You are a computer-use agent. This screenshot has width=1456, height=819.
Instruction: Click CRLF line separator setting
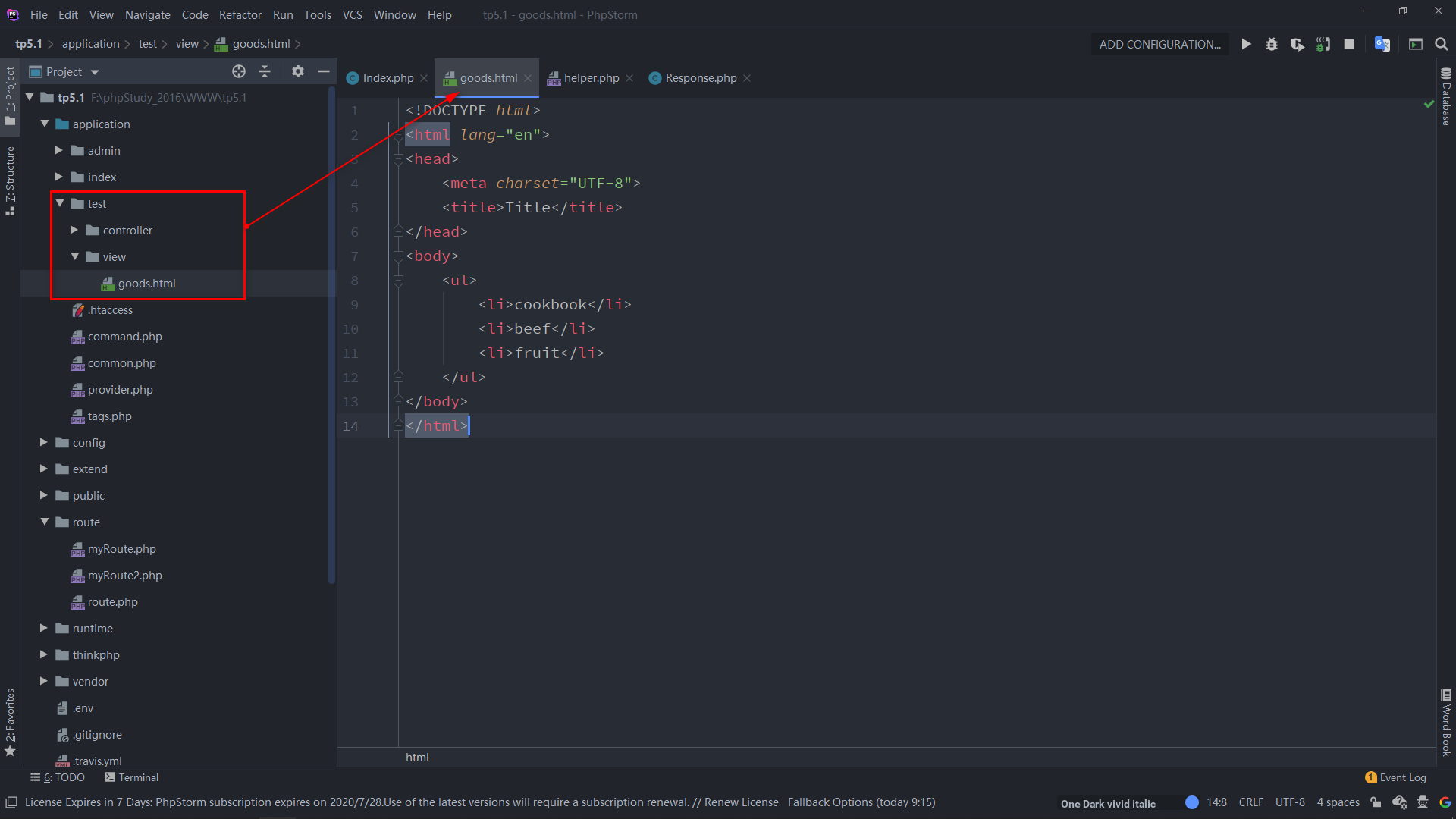point(1251,802)
